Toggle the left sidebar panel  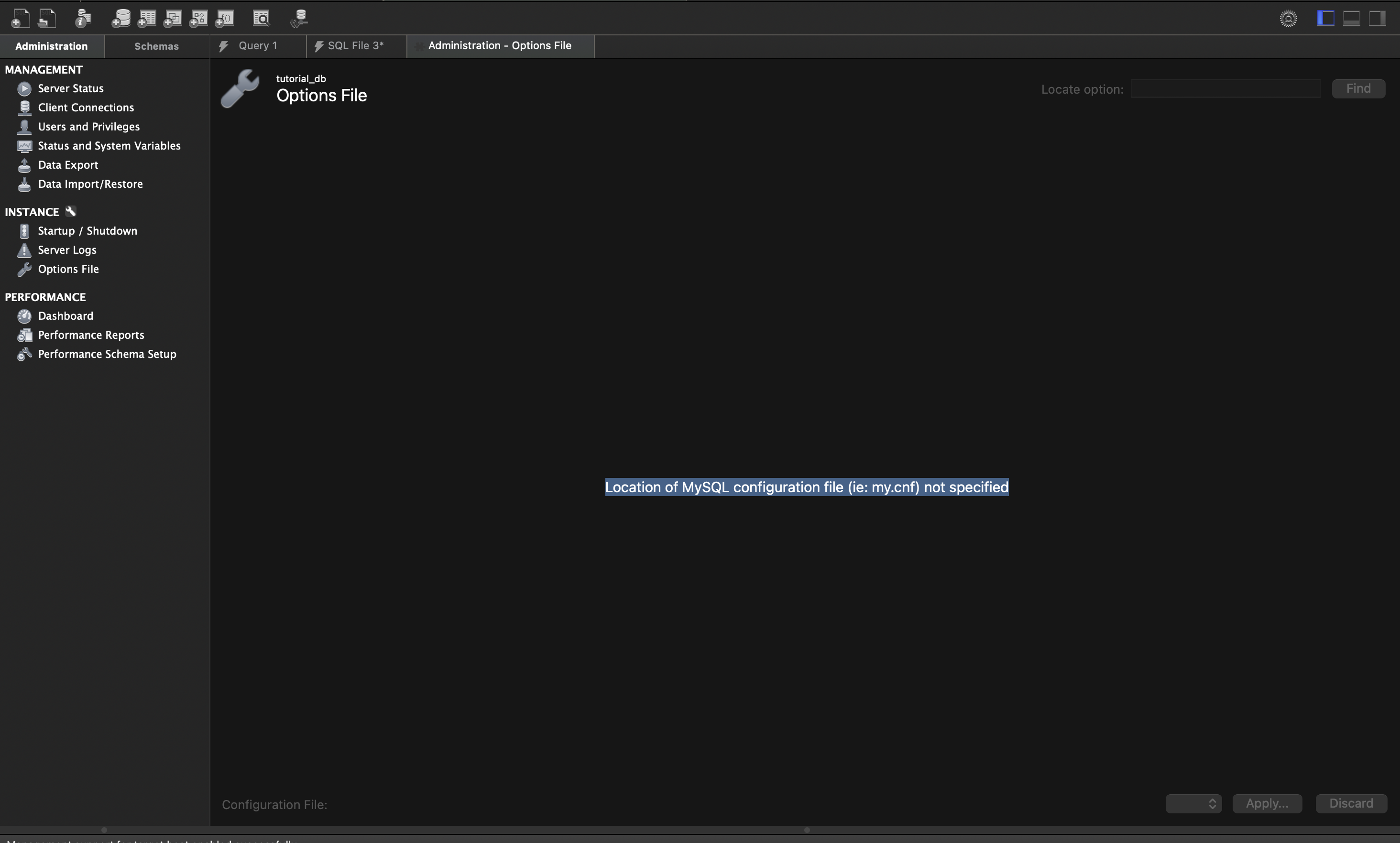pos(1325,19)
